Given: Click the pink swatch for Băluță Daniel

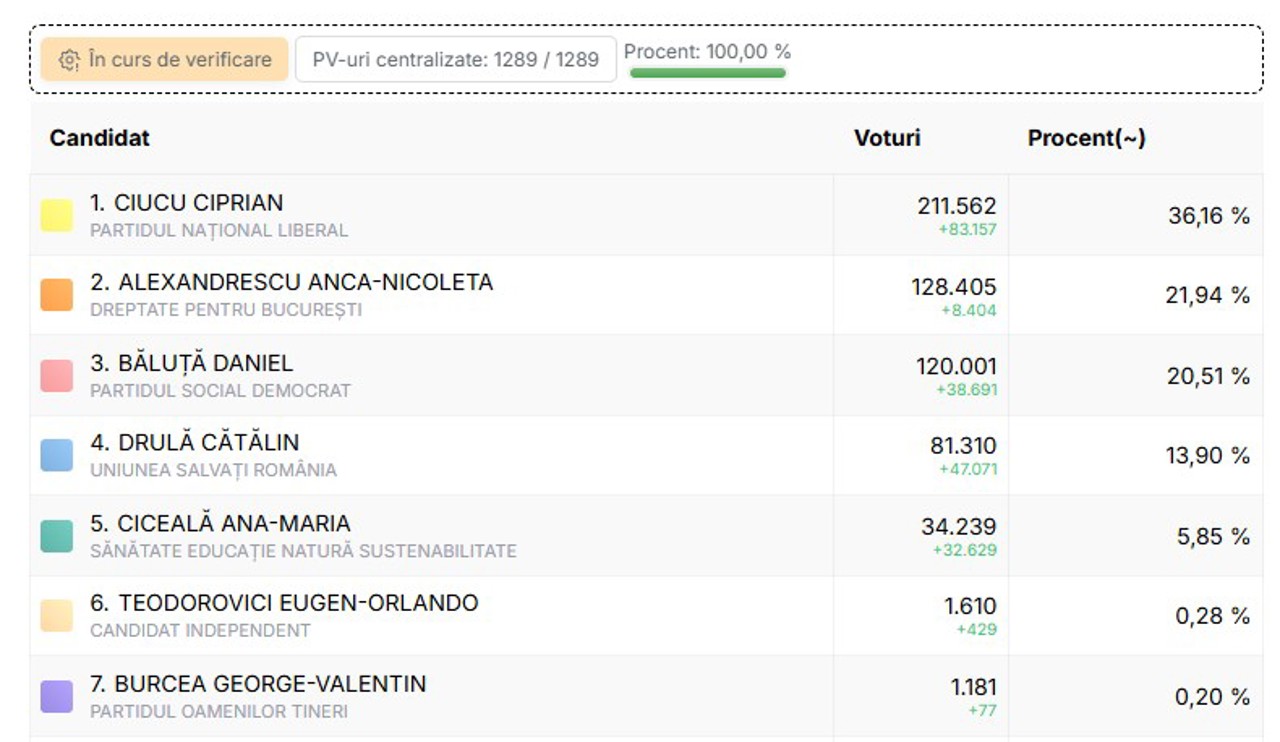Looking at the screenshot, I should click(x=57, y=376).
